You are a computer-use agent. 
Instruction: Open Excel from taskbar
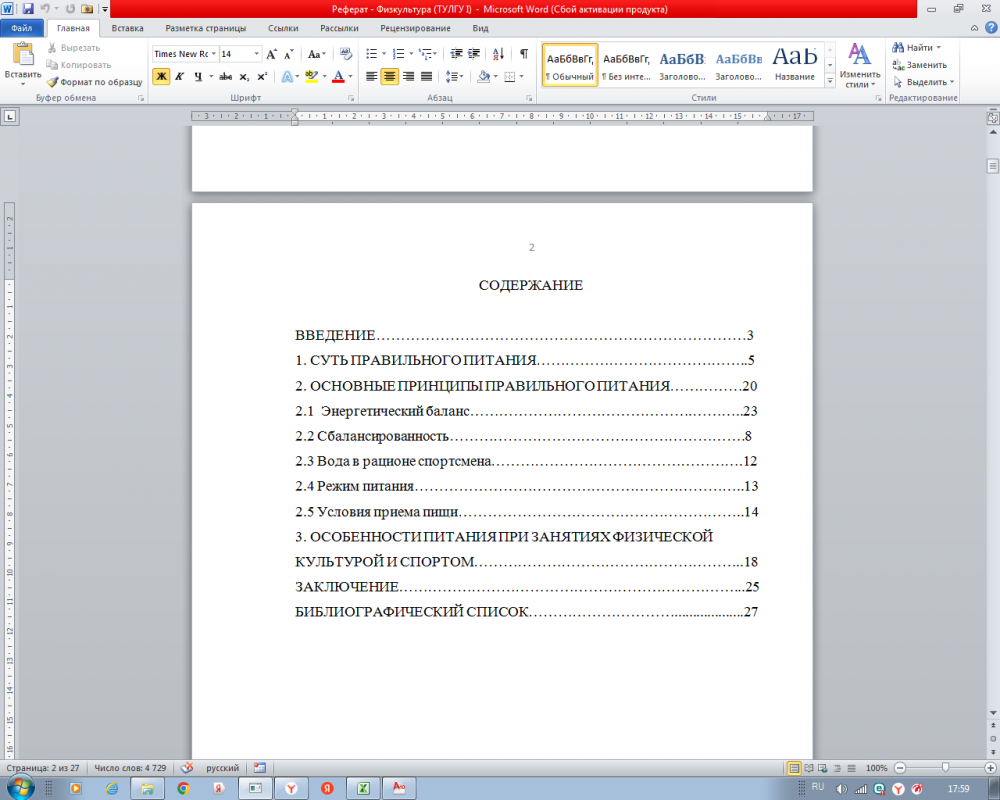point(363,789)
